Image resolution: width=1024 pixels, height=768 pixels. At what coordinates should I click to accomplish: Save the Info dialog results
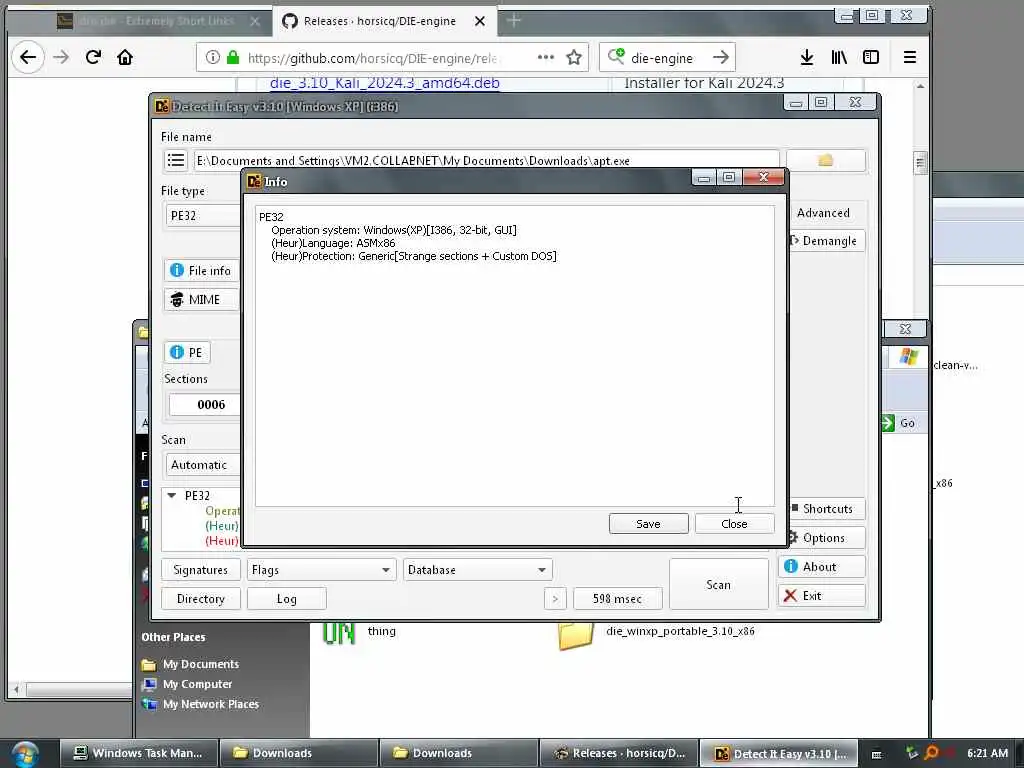tap(648, 524)
